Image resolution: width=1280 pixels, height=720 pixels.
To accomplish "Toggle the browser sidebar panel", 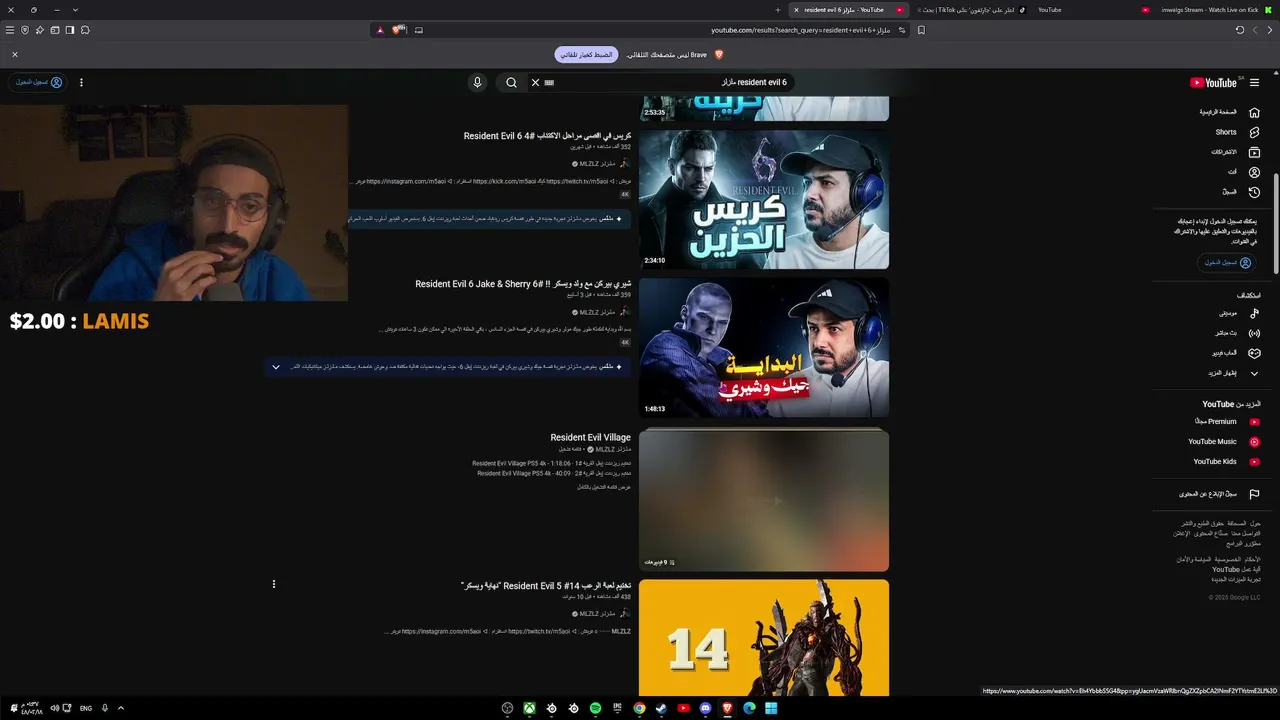I will 70,30.
